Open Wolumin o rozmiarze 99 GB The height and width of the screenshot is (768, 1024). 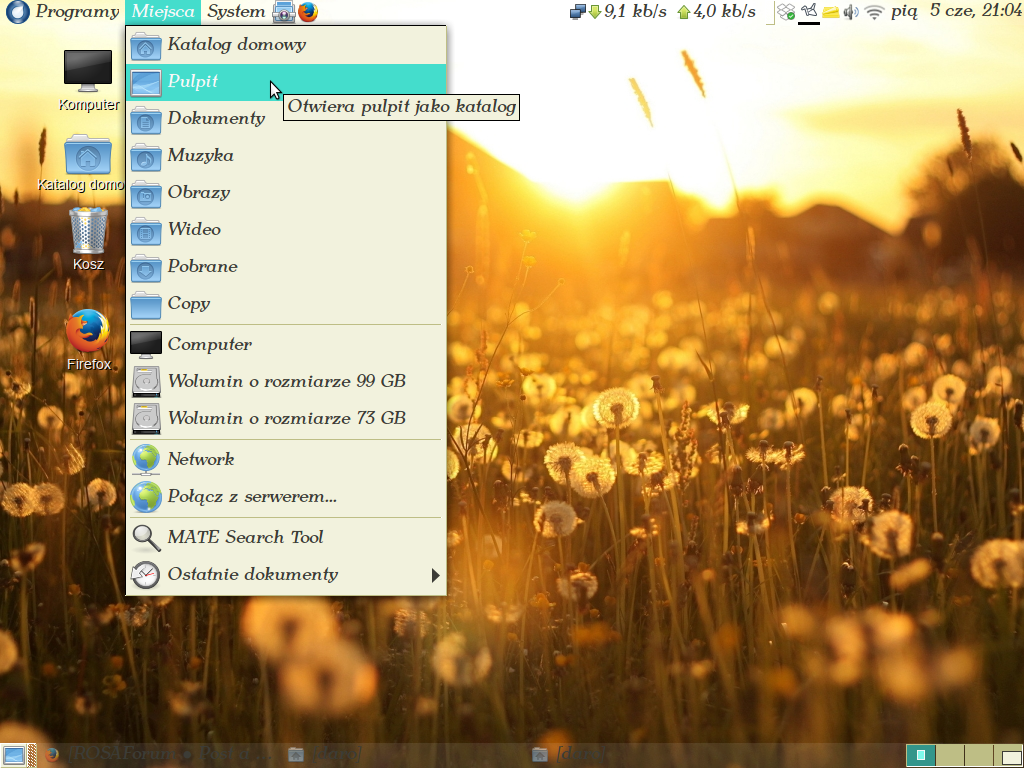[286, 381]
